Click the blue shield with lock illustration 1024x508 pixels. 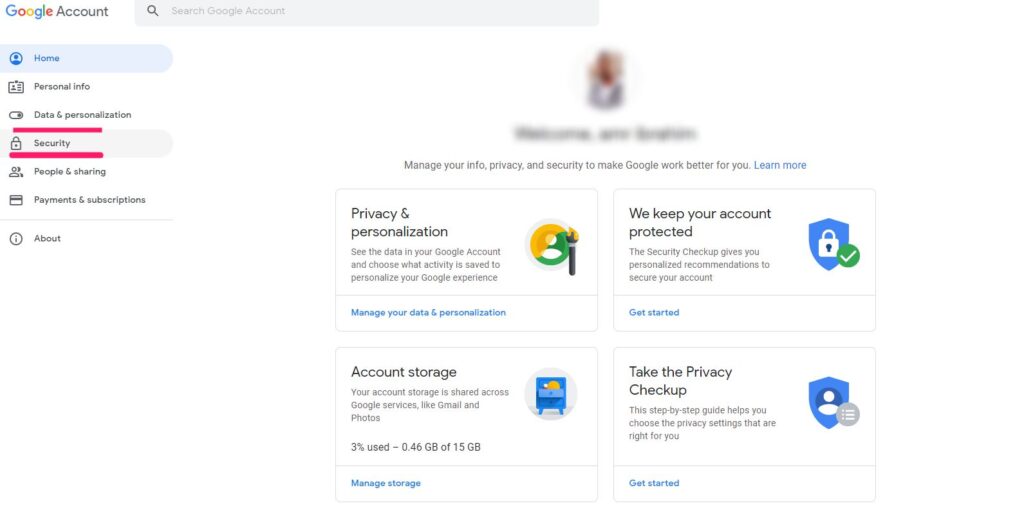(832, 244)
